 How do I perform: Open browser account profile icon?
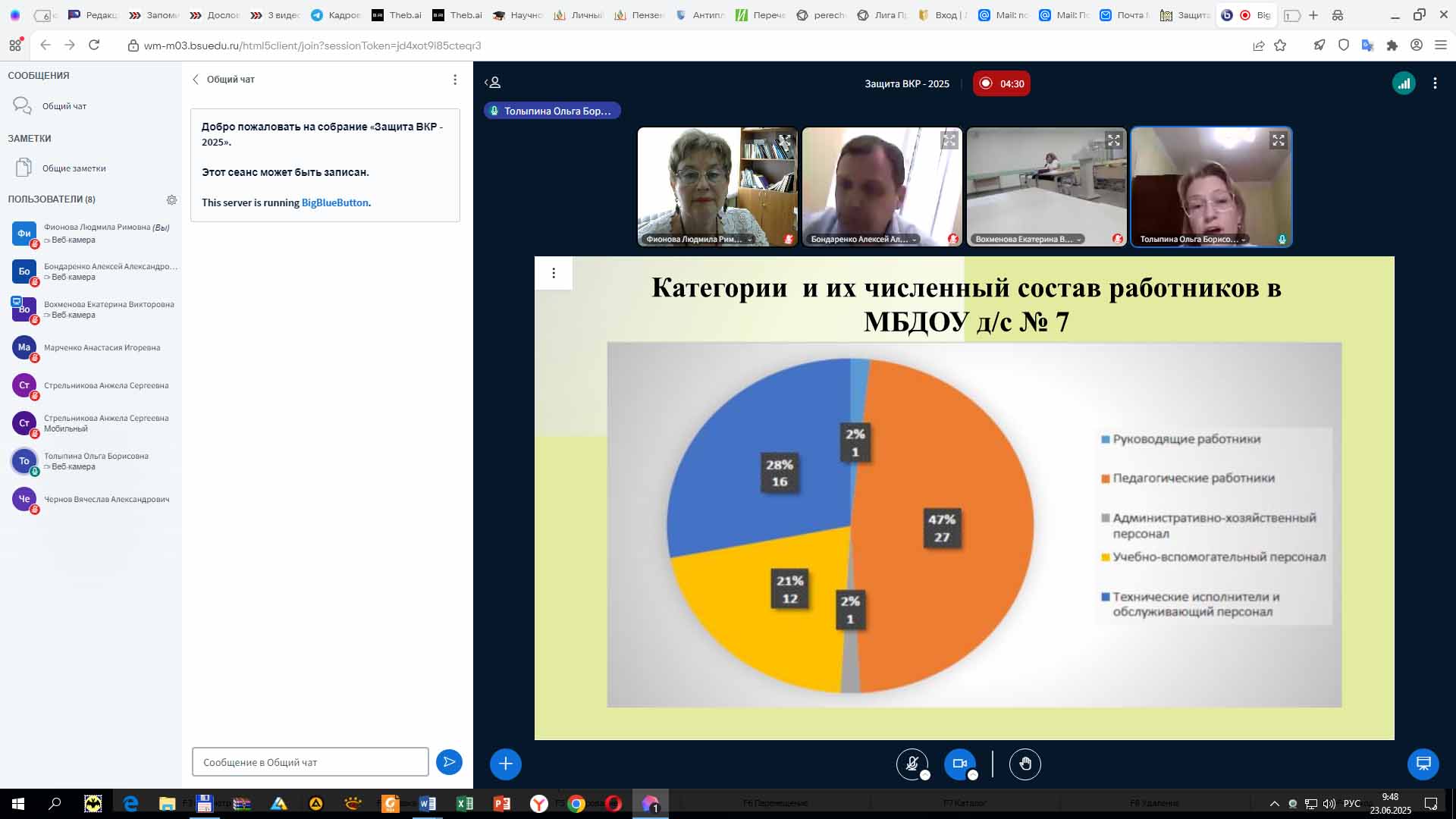coord(1416,45)
